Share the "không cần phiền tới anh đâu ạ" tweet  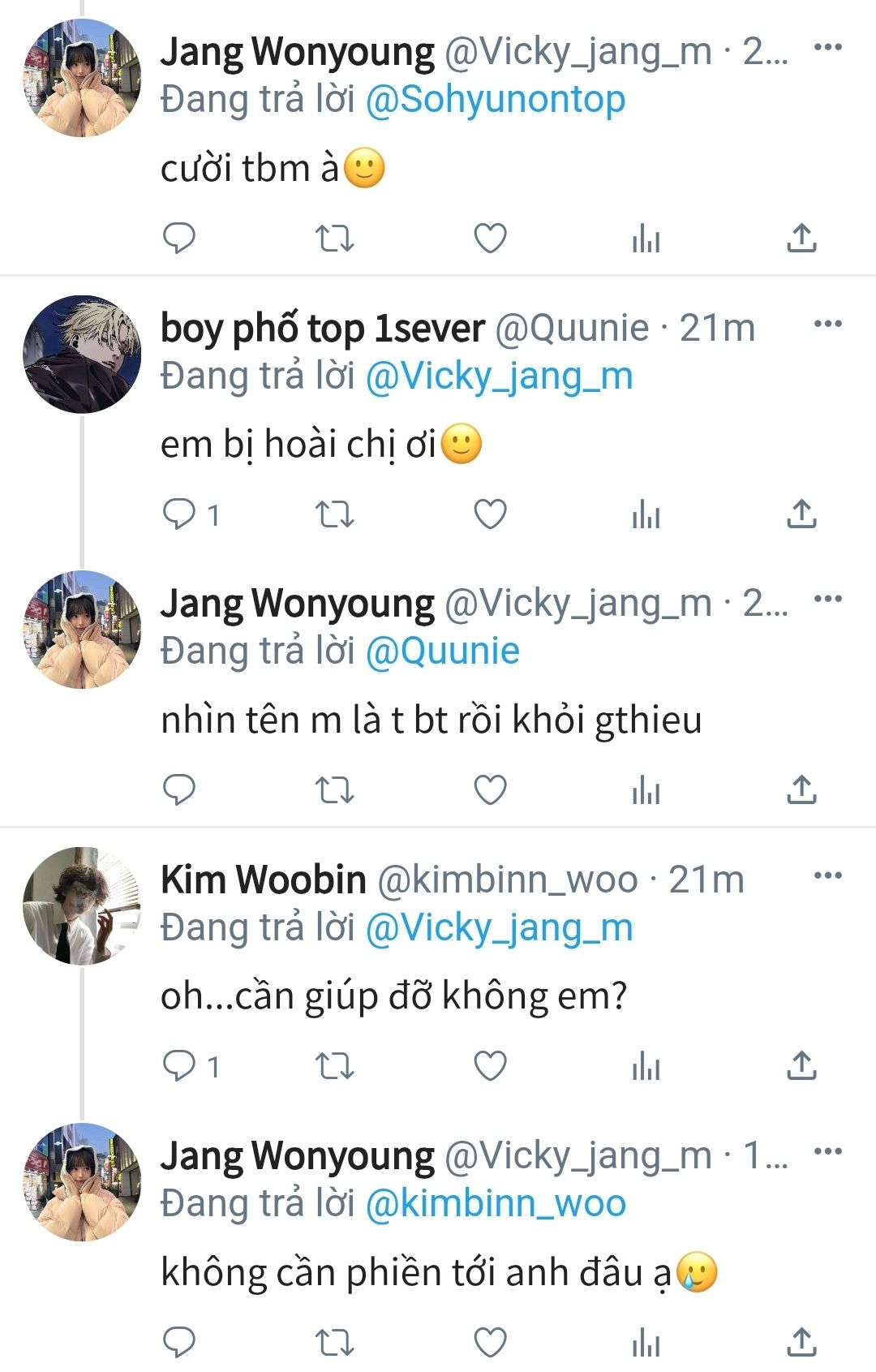(x=801, y=1342)
